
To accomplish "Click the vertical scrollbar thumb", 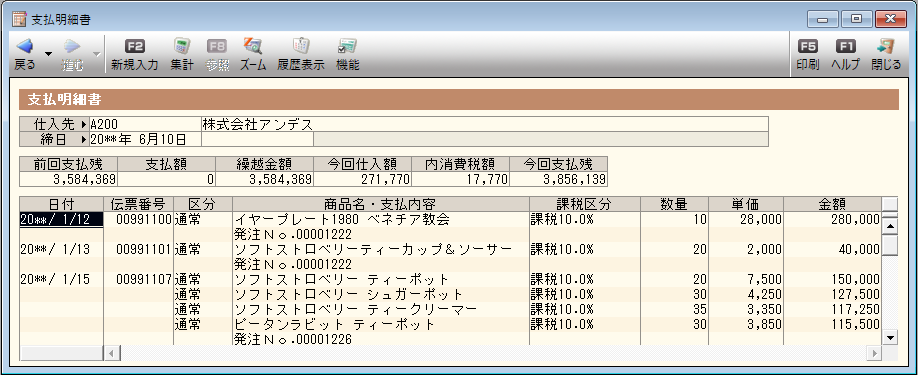I will pyautogui.click(x=890, y=245).
